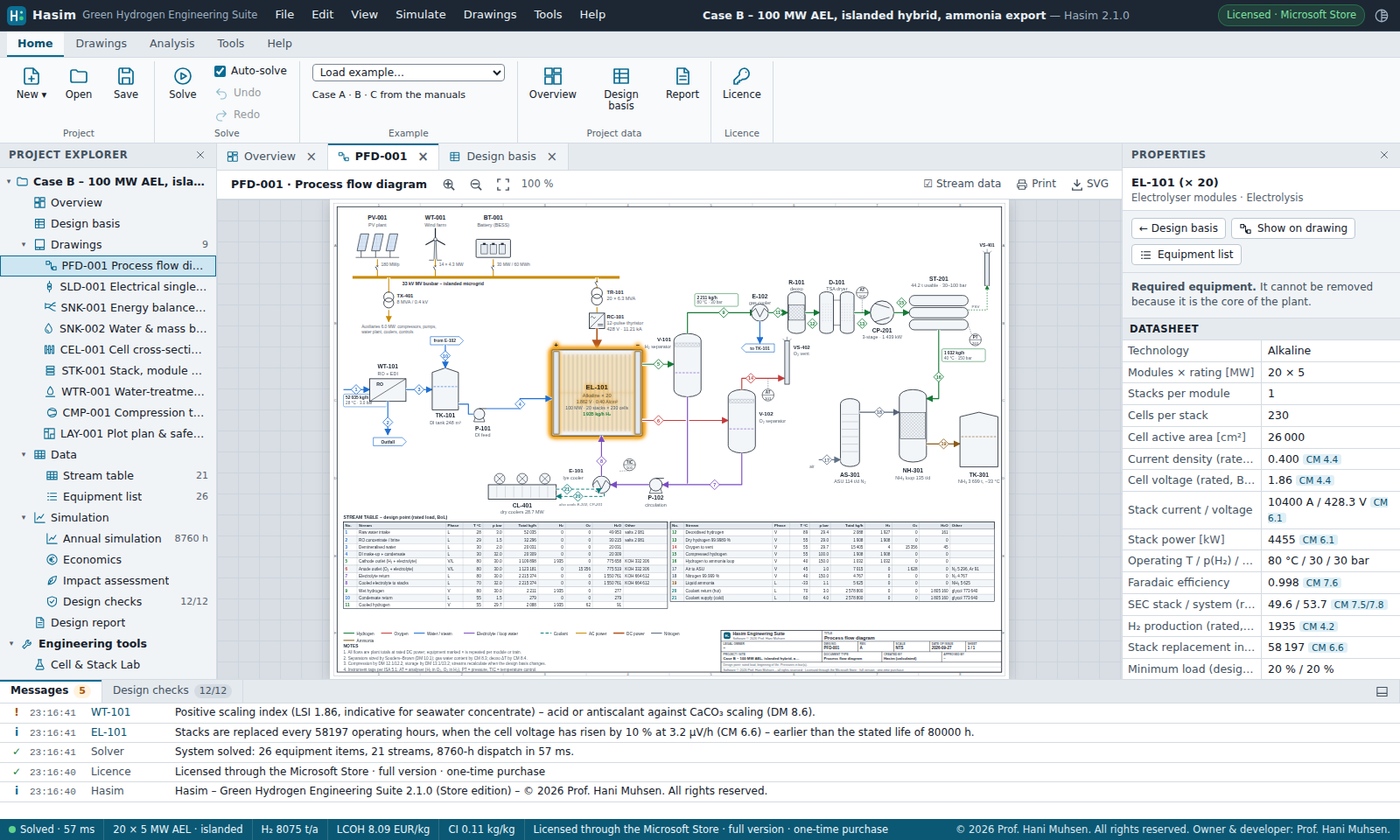Viewport: 1400px width, 840px height.
Task: Export drawing as SVG
Action: pyautogui.click(x=1090, y=184)
